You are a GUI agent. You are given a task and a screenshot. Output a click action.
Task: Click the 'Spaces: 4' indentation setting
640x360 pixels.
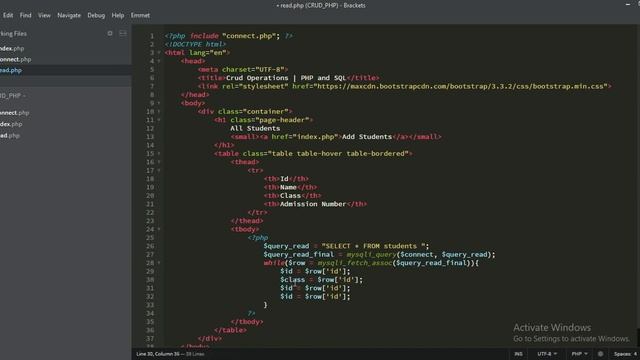pos(625,354)
